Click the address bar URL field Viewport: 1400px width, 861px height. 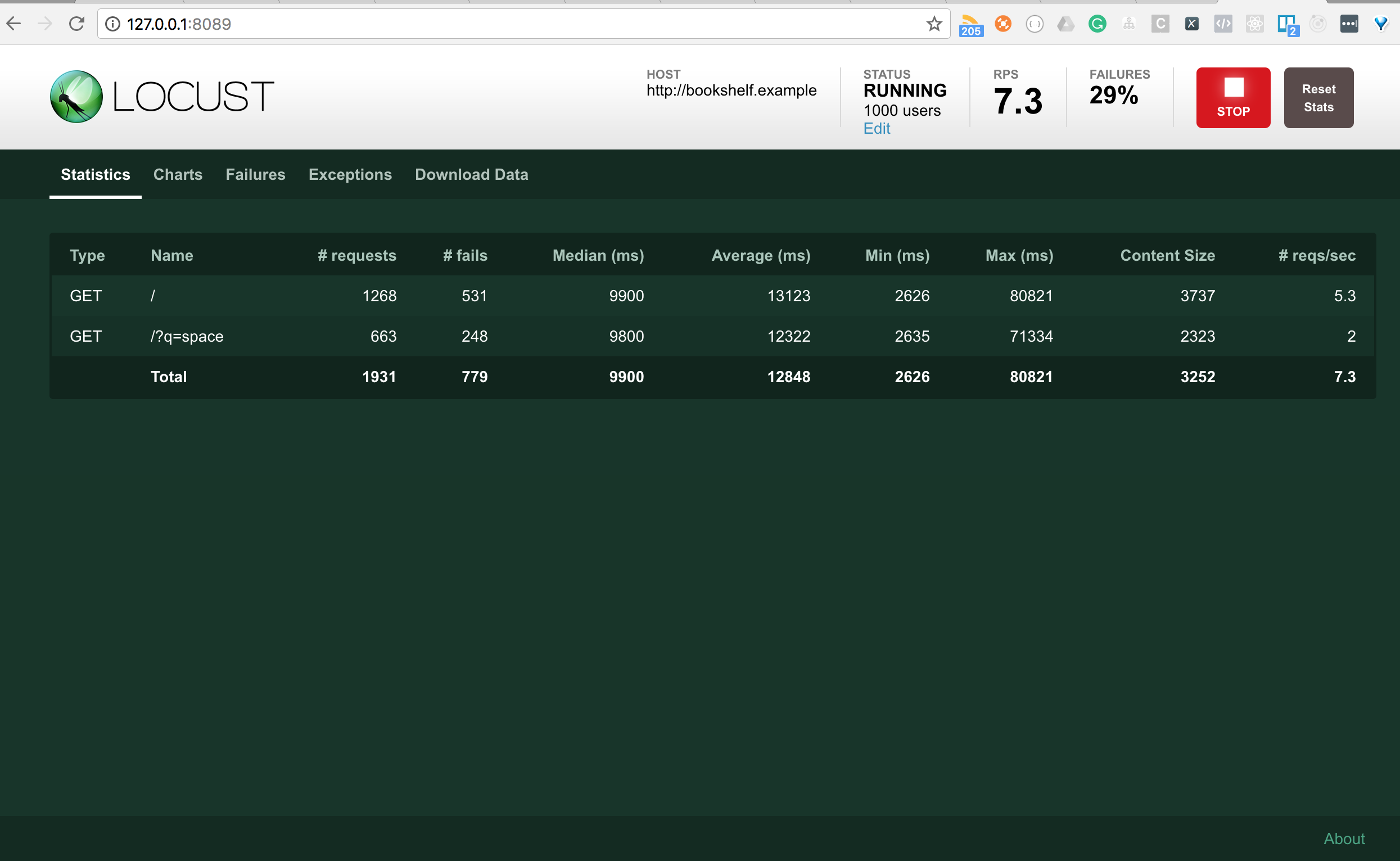[x=513, y=24]
